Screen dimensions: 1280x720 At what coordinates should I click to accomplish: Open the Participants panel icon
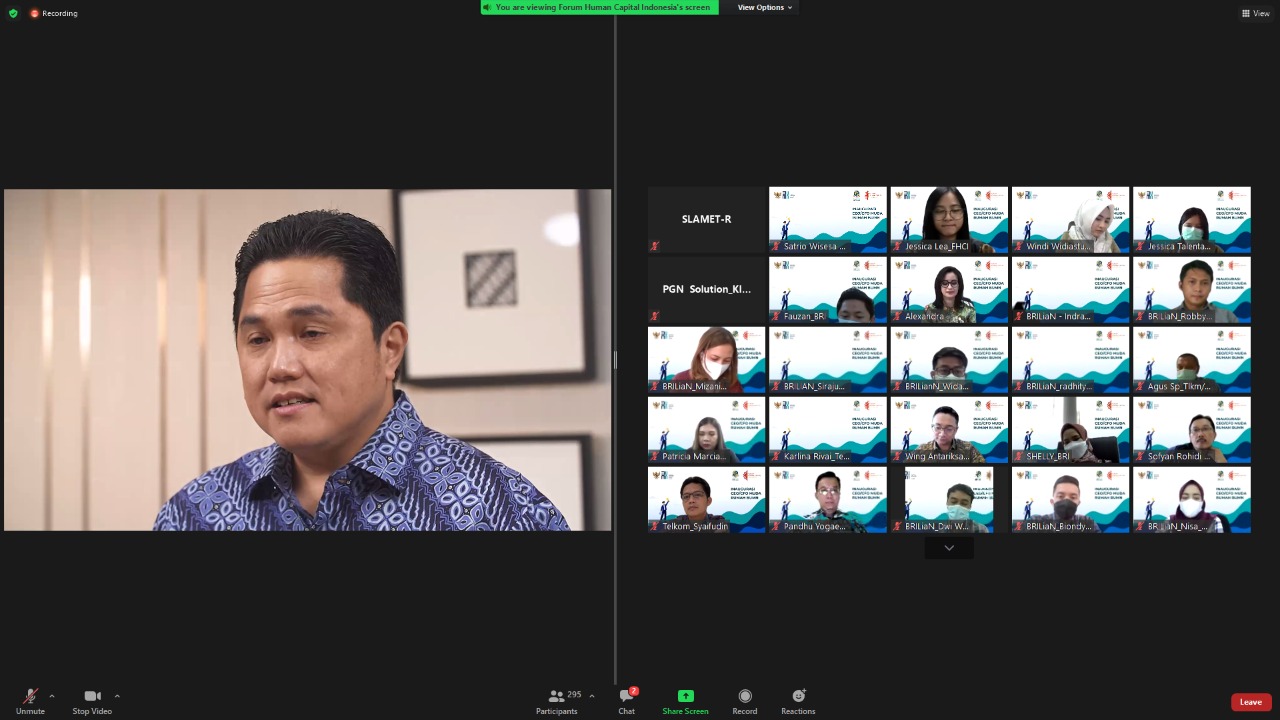(556, 696)
